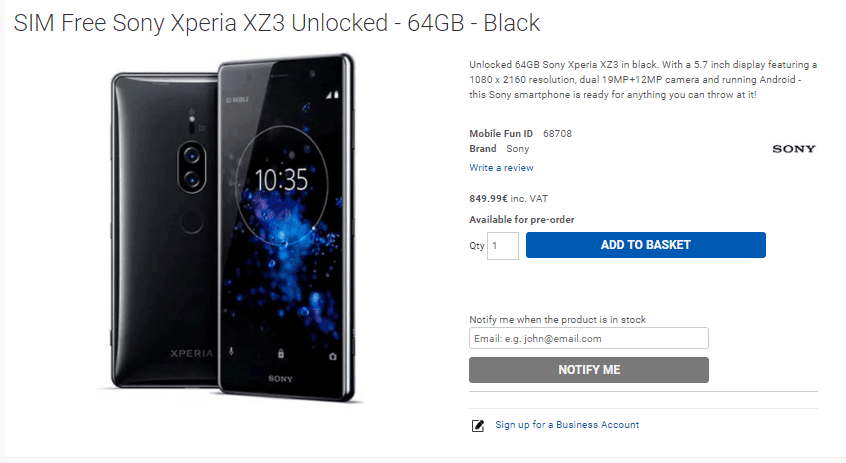Click the 10:35 clock on the phone display

pyautogui.click(x=281, y=180)
